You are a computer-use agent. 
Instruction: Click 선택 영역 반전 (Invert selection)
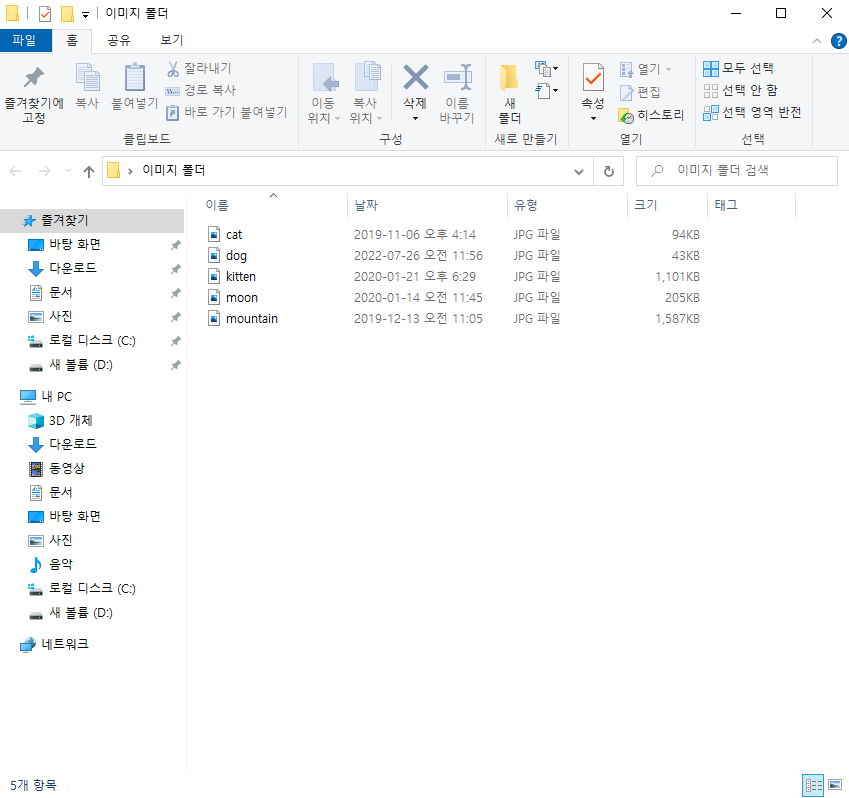coord(752,112)
